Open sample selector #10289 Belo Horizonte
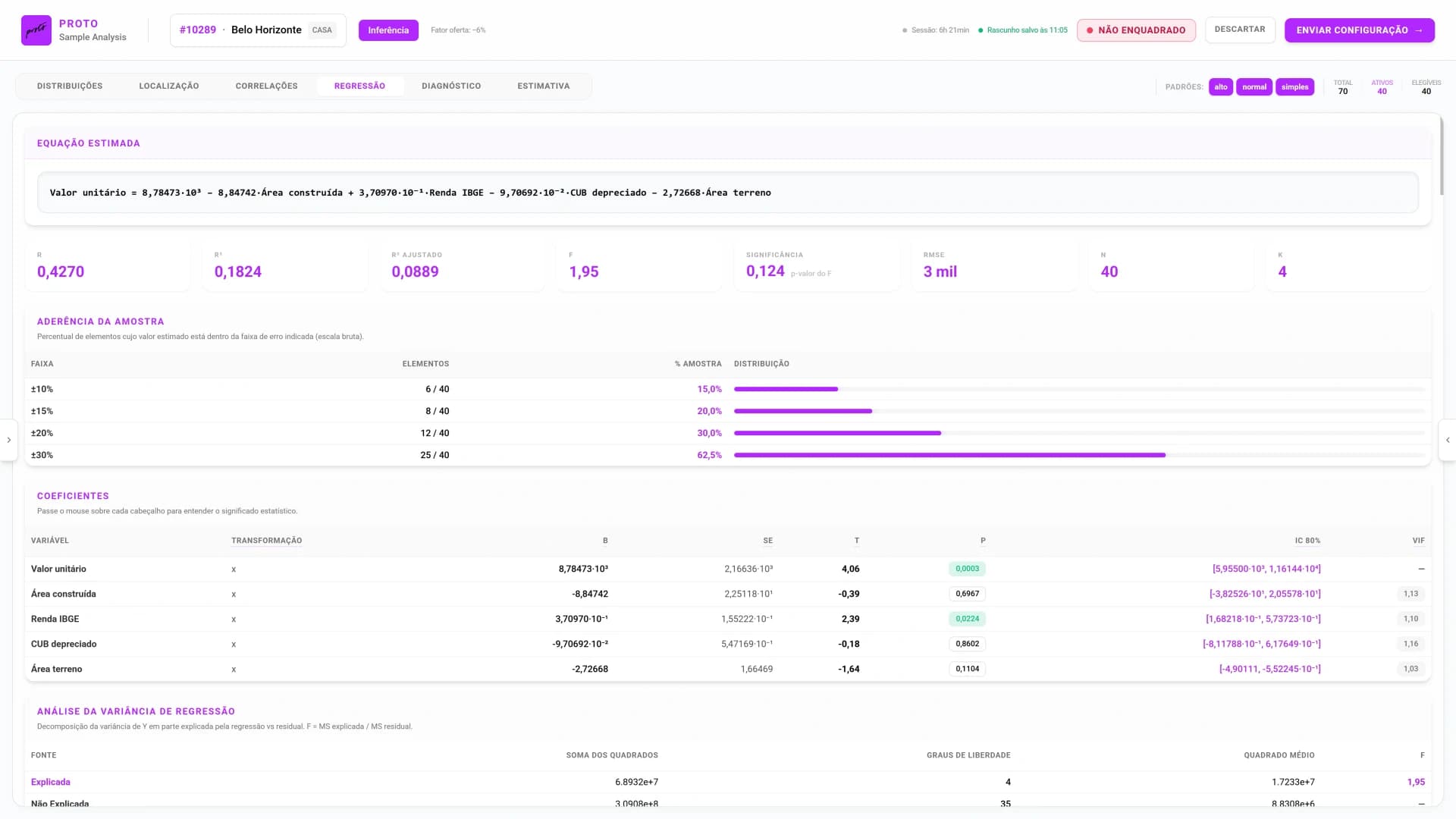This screenshot has height=819, width=1456. pyautogui.click(x=258, y=30)
